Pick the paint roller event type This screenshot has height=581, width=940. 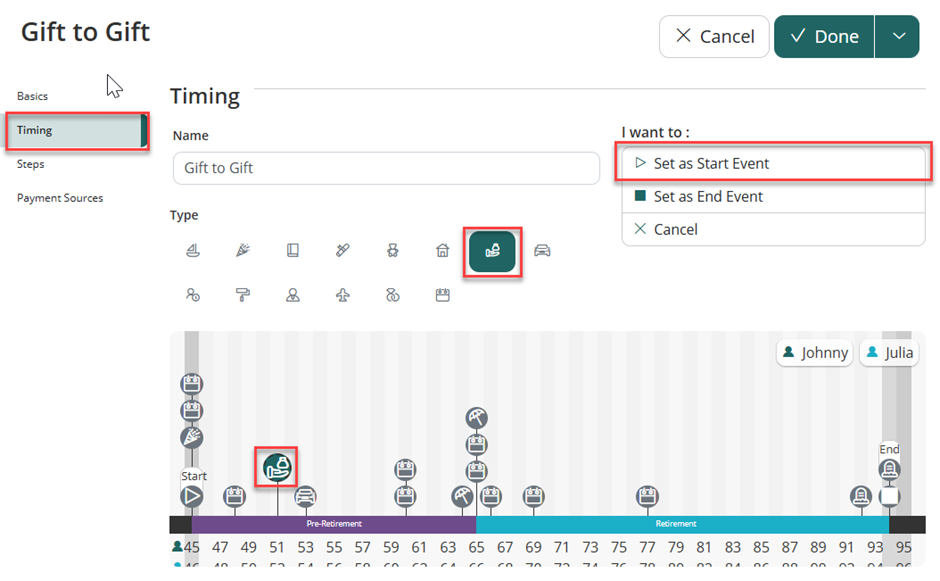click(x=243, y=295)
